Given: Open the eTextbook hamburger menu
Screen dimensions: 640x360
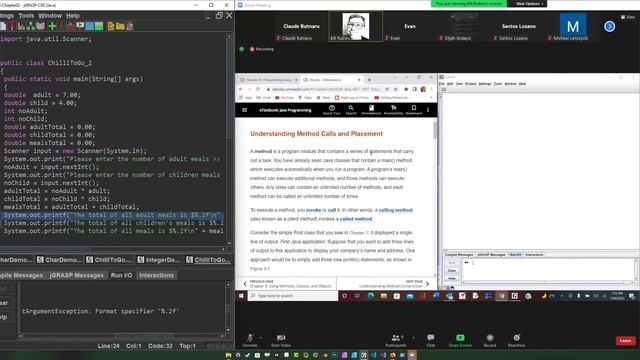Looking at the screenshot, I should [244, 110].
